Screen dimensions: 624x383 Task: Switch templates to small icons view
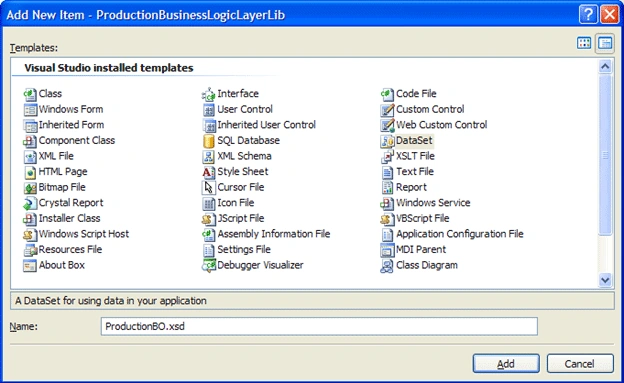coord(605,43)
